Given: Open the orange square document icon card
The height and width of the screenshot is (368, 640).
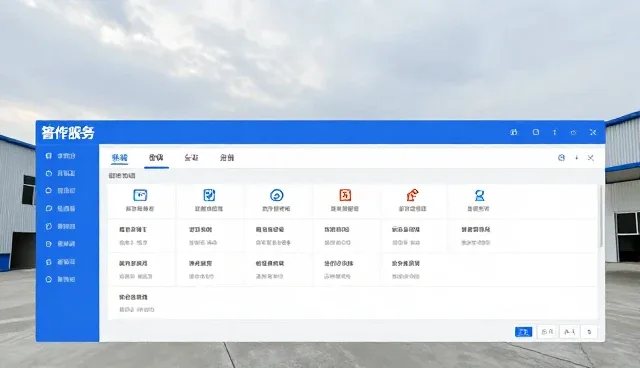Looking at the screenshot, I should pos(345,201).
